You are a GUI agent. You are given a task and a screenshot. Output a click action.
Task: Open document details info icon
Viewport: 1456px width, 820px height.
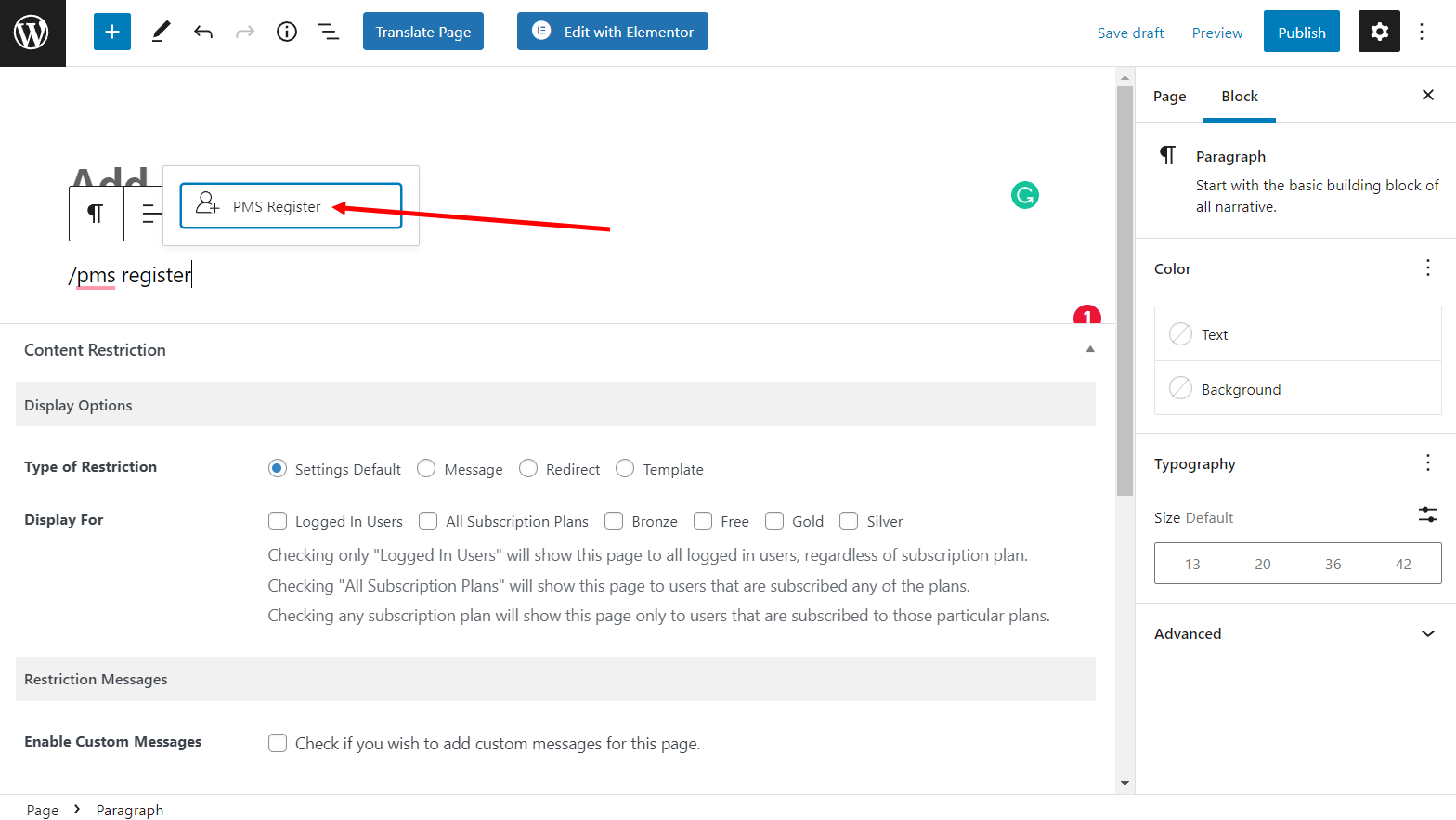[x=287, y=32]
